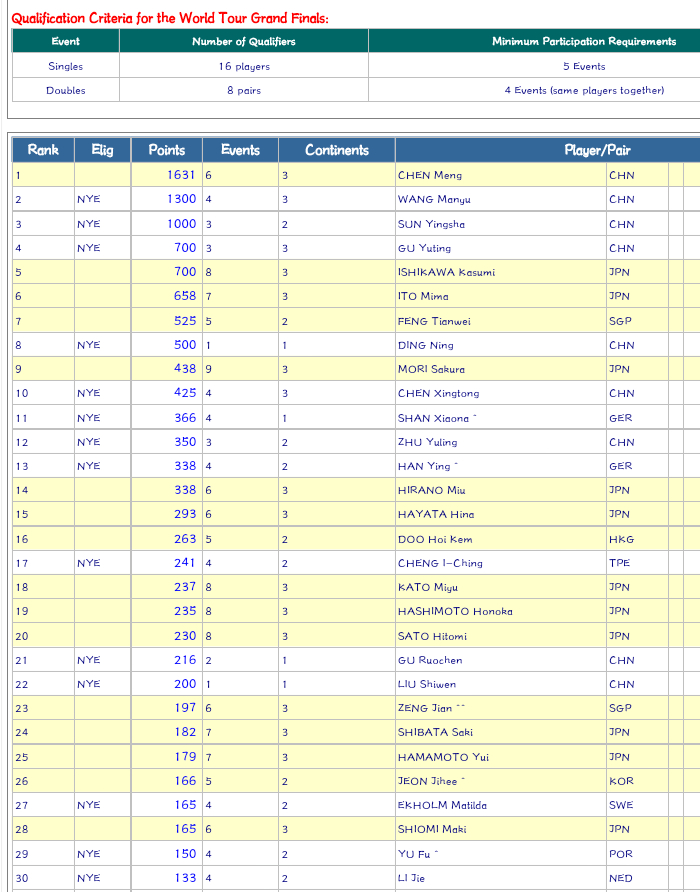
Task: Select player name DING Ning
Action: (426, 345)
